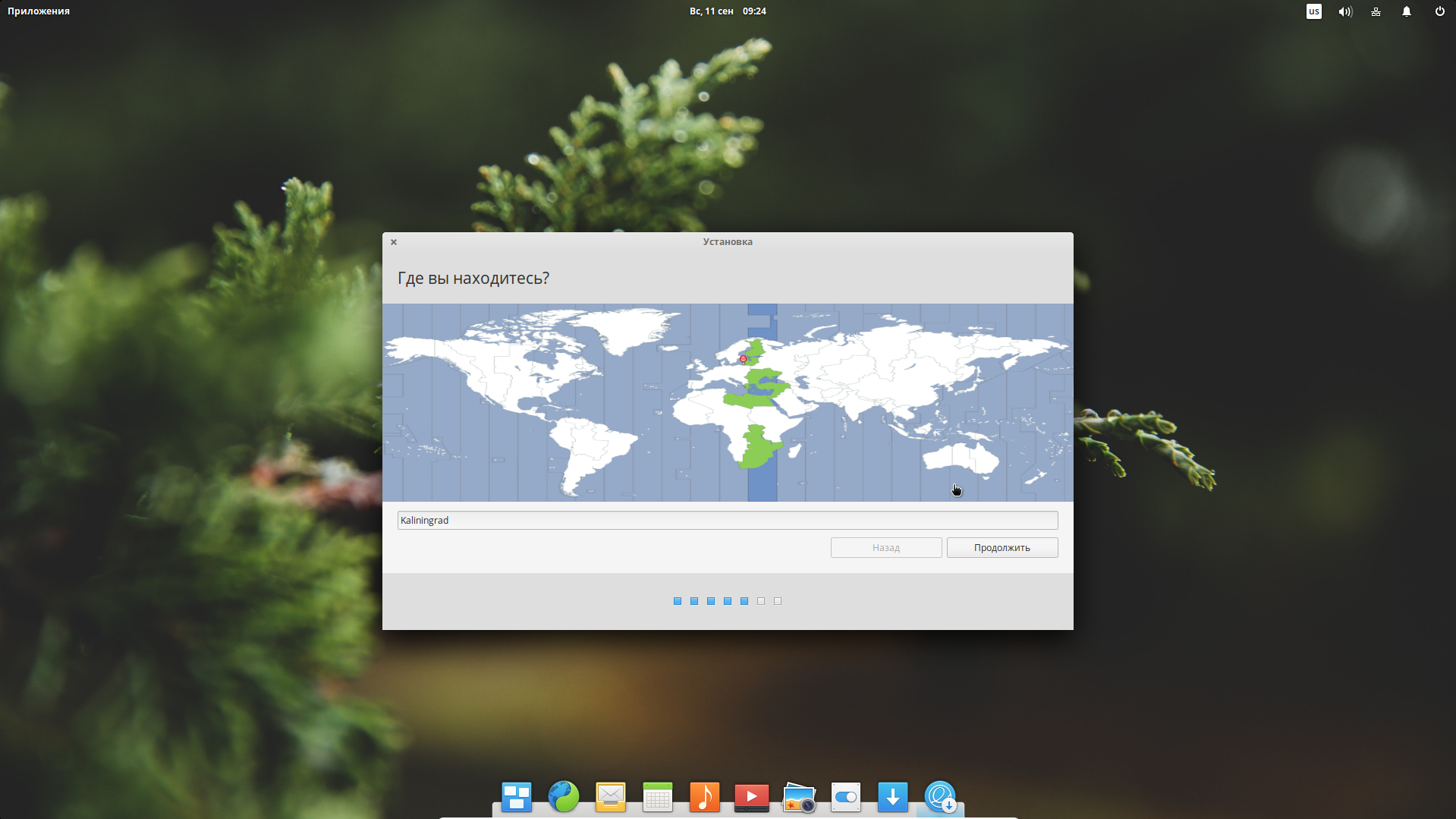Open the Photos app in dock
The image size is (1456, 819).
pos(799,797)
